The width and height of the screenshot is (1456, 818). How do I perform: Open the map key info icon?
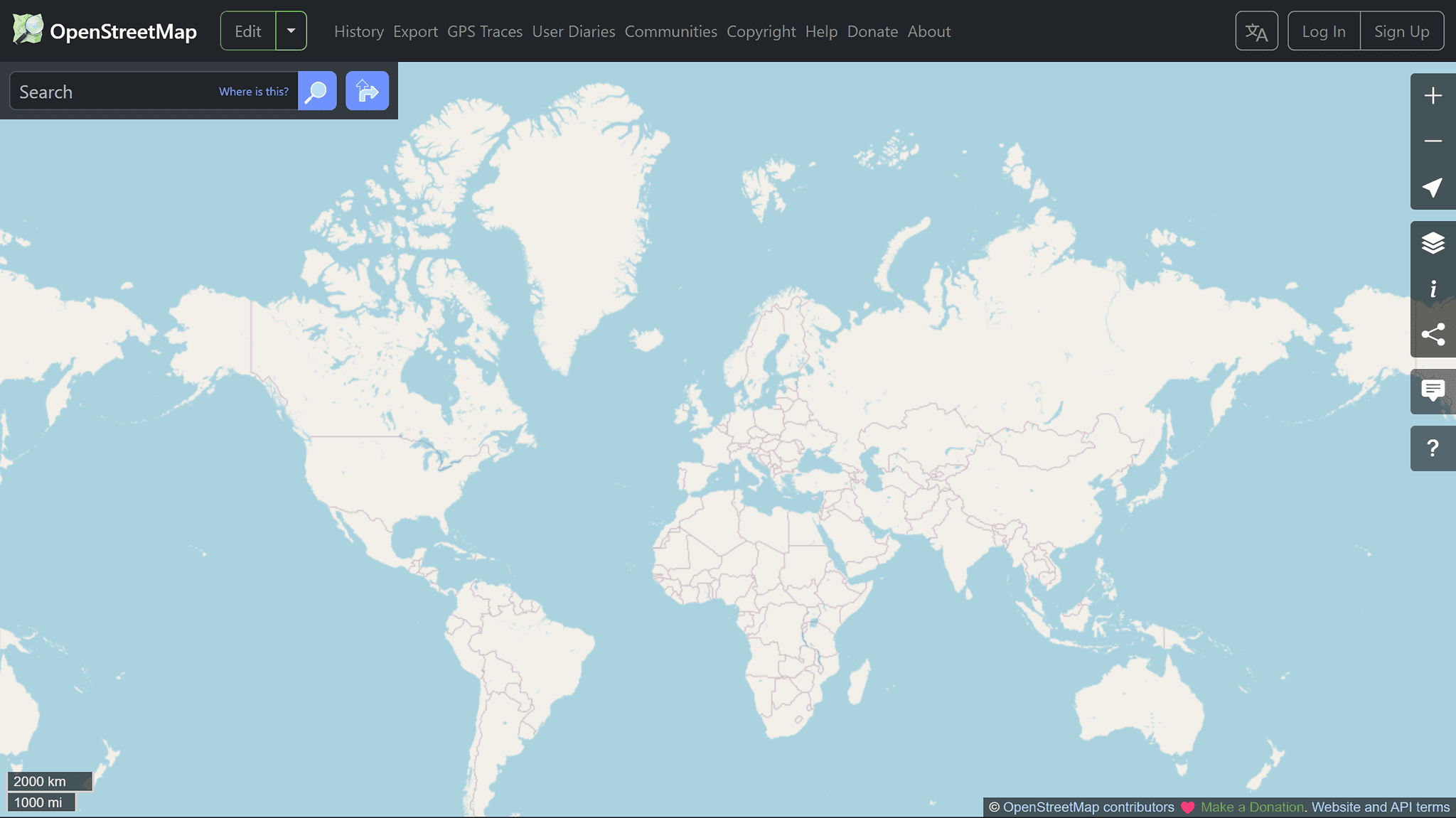click(1433, 289)
